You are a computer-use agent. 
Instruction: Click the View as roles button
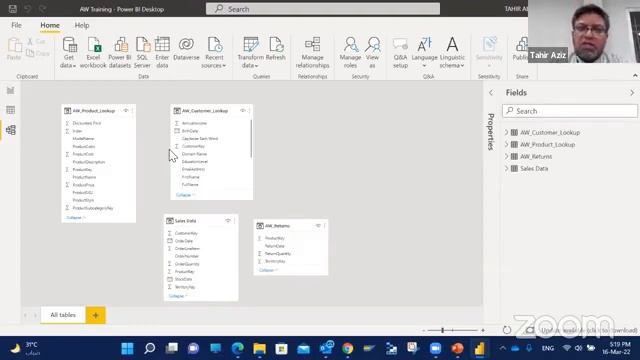372,53
